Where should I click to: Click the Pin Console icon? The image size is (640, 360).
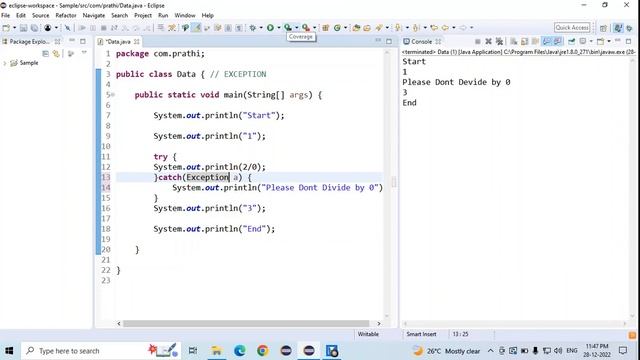[571, 41]
